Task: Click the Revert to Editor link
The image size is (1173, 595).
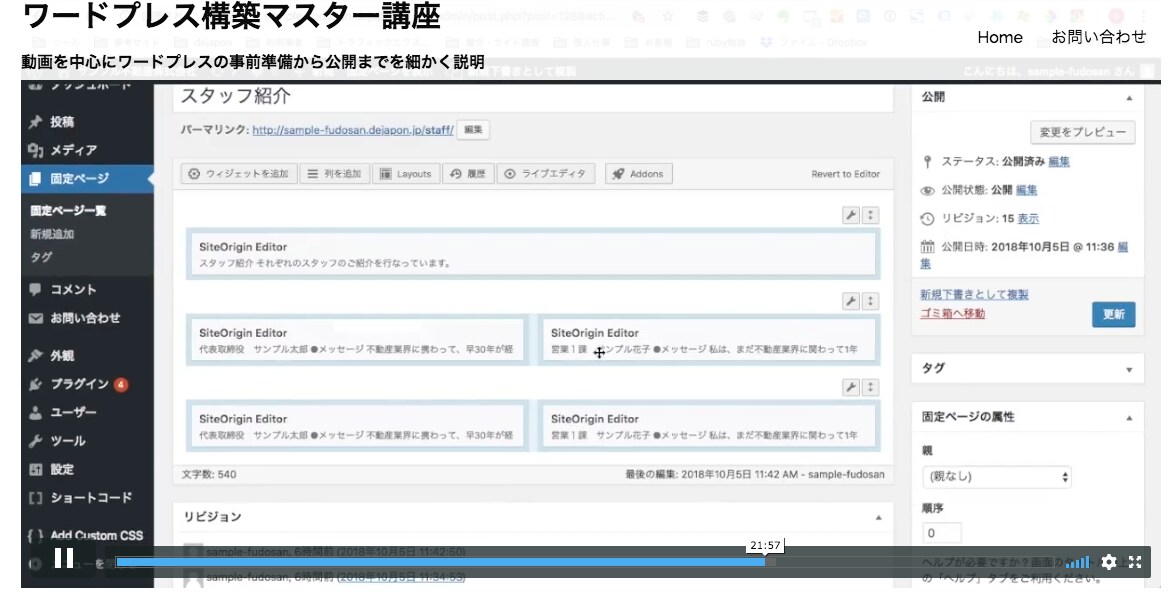Action: (x=845, y=174)
